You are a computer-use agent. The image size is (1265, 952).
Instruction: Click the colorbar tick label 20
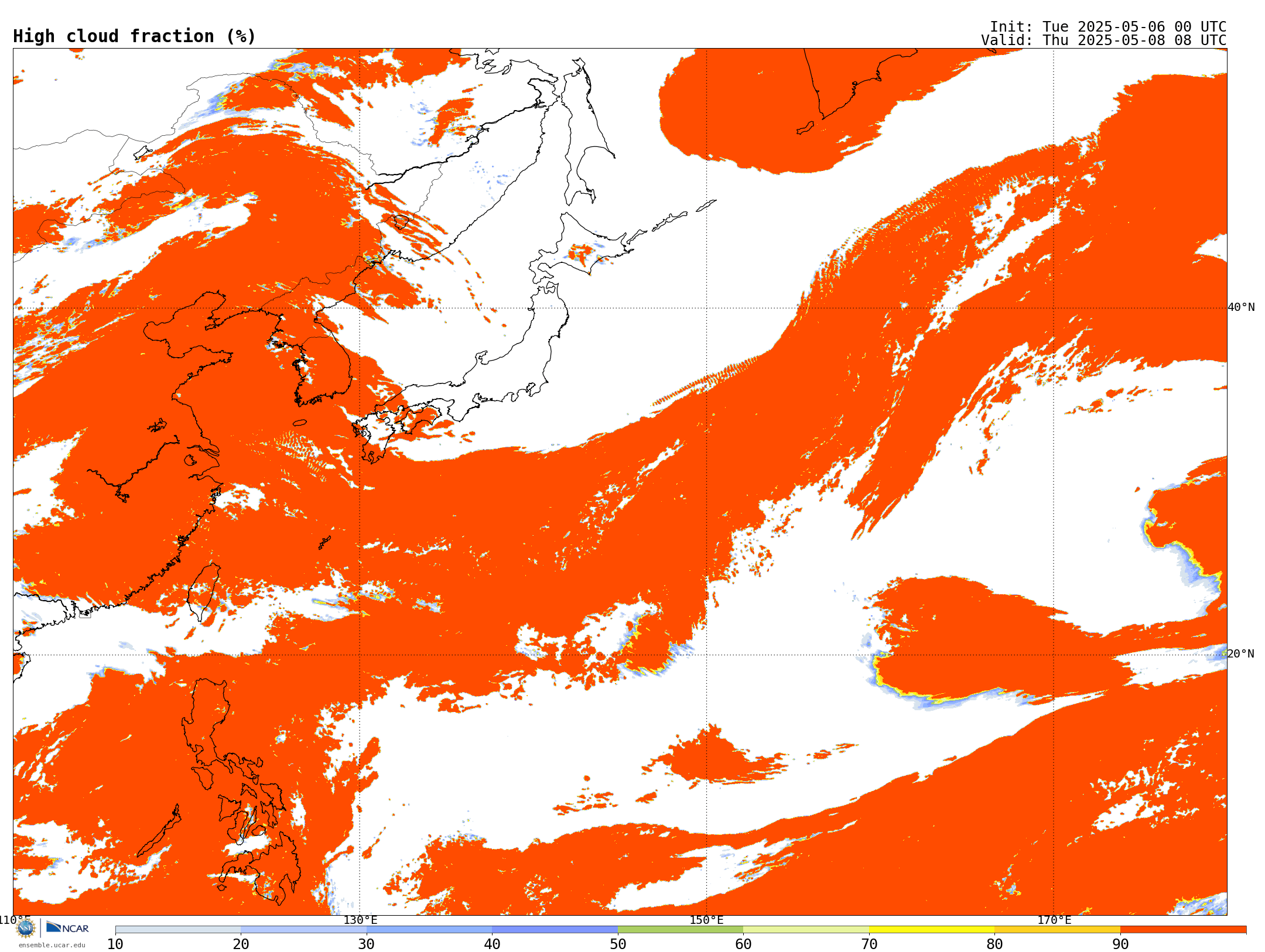[x=241, y=944]
